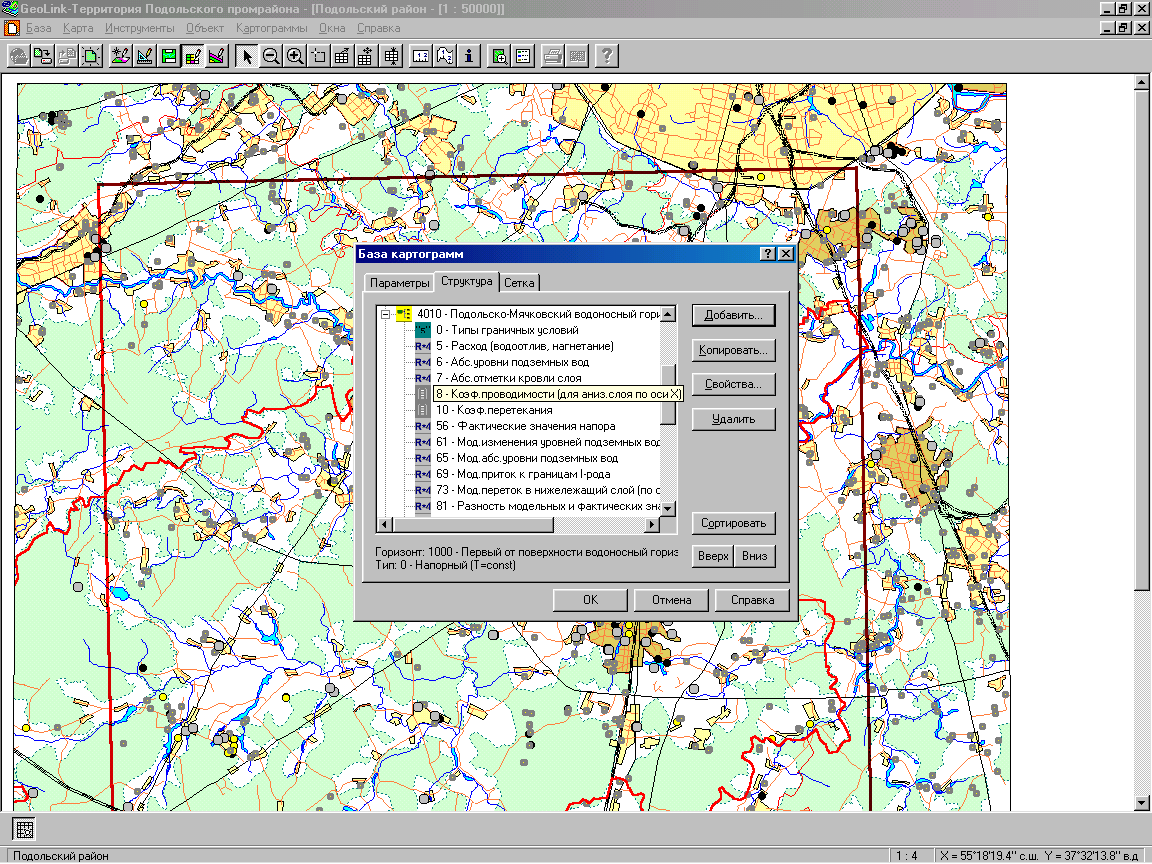Screen dimensions: 1152x864
Task: Click the document icon left of База menu
Action: click(12, 28)
